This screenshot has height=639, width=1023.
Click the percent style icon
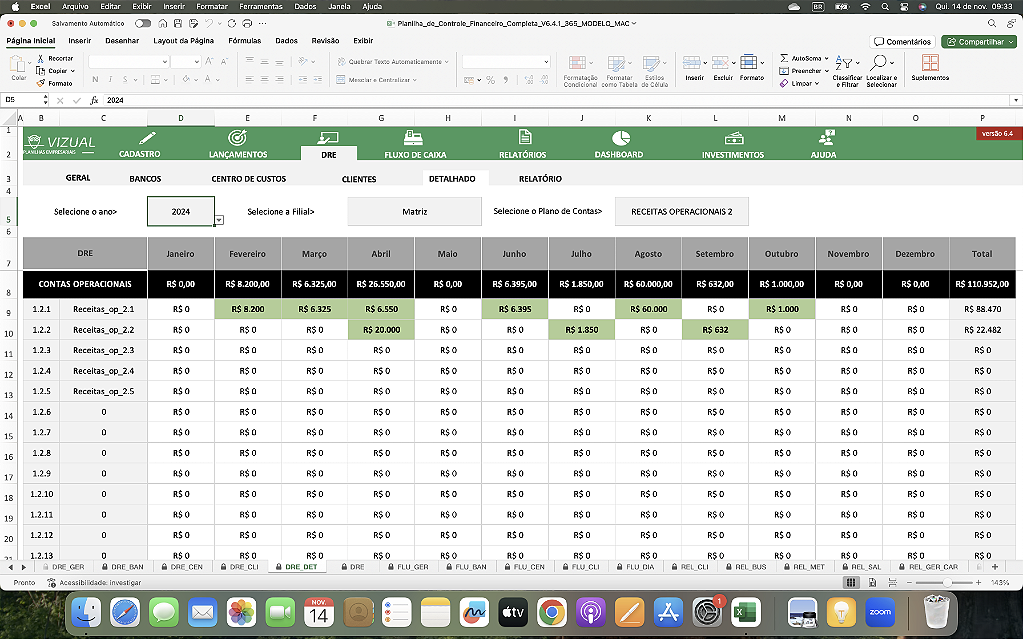pyautogui.click(x=491, y=80)
